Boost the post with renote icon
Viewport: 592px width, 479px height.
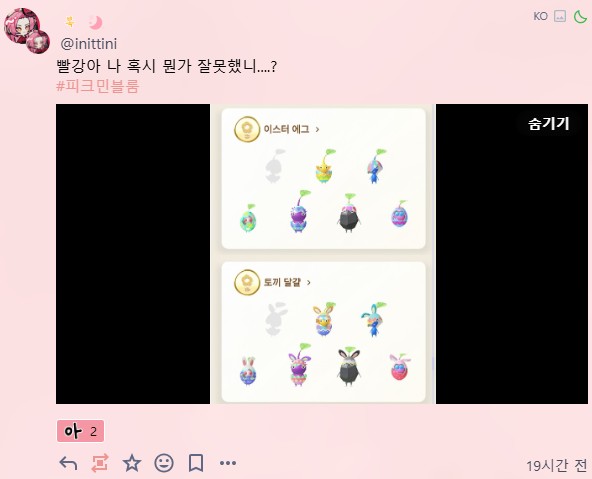pos(100,463)
